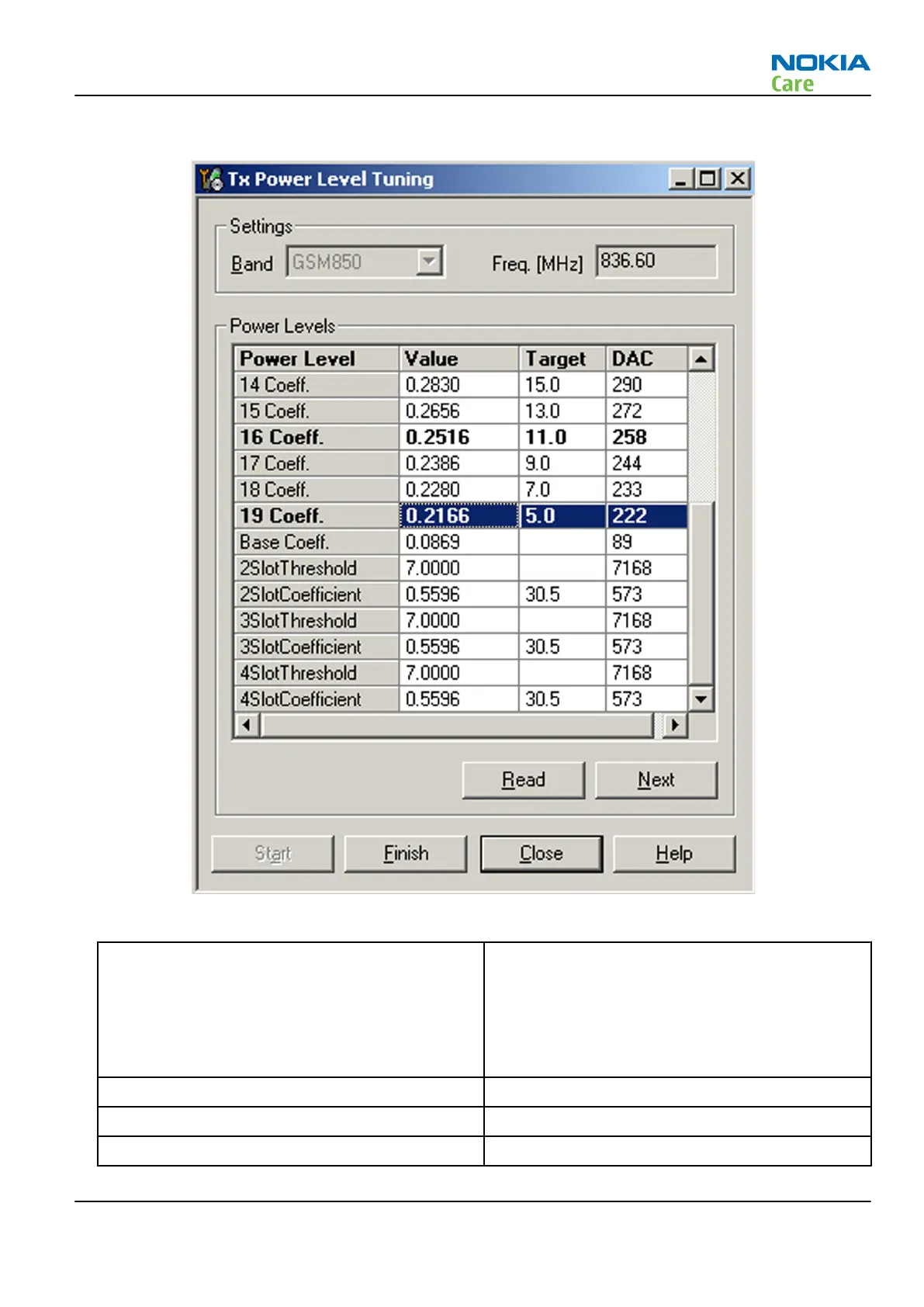Open Help for power tuning
The width and height of the screenshot is (924, 1307).
(674, 854)
